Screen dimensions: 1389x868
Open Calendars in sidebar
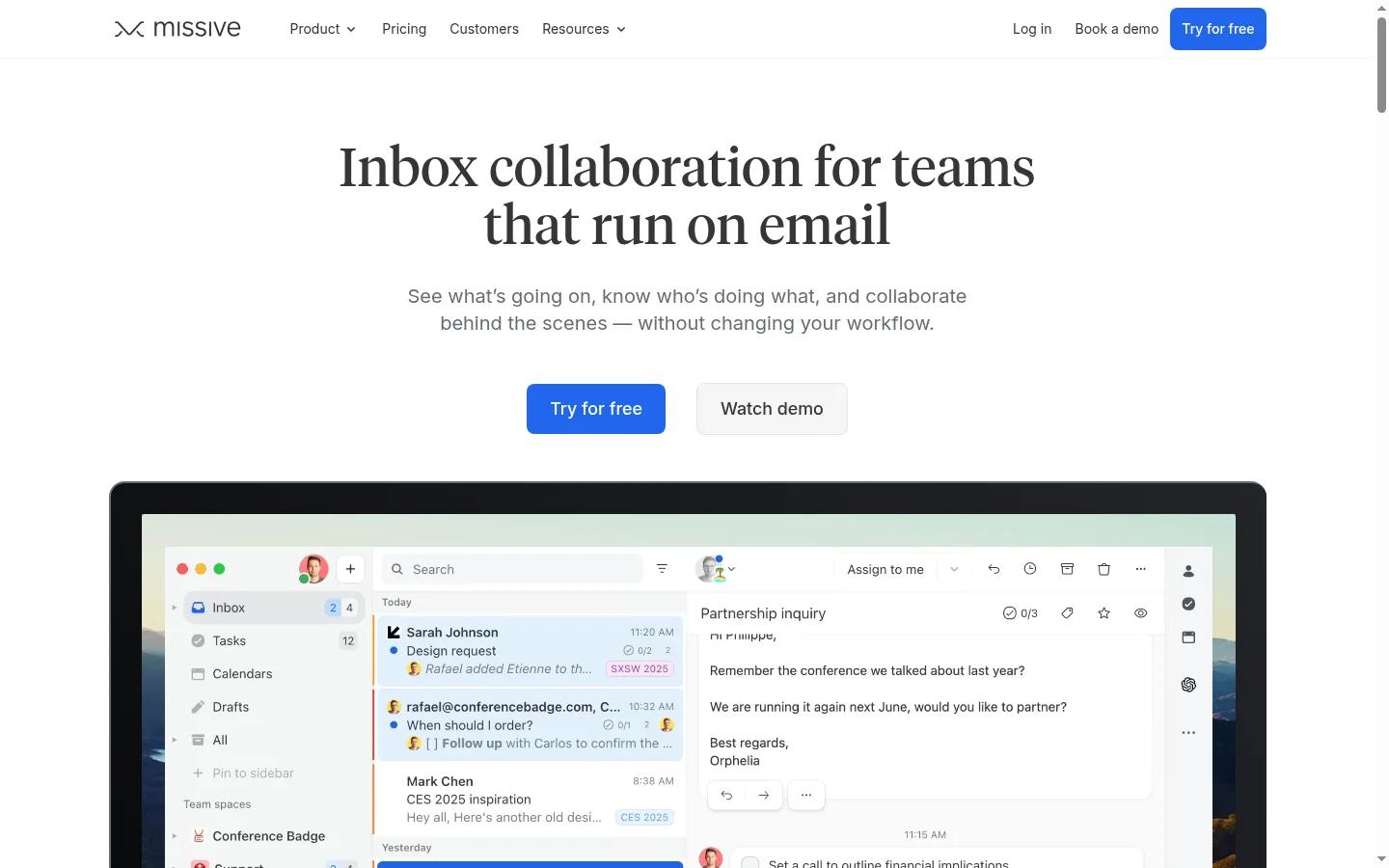coord(273,674)
